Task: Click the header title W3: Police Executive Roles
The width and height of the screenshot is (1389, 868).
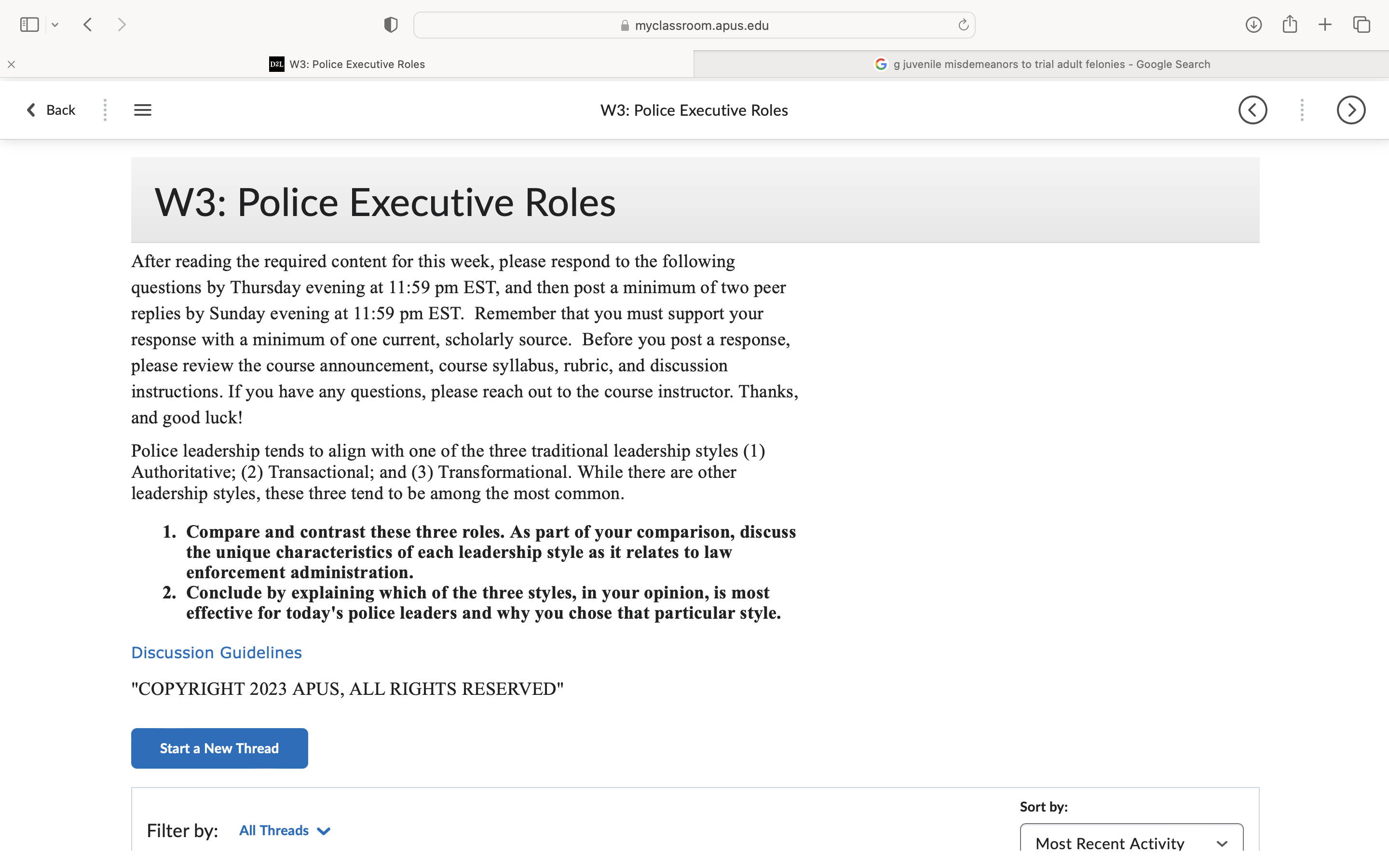Action: click(x=694, y=110)
